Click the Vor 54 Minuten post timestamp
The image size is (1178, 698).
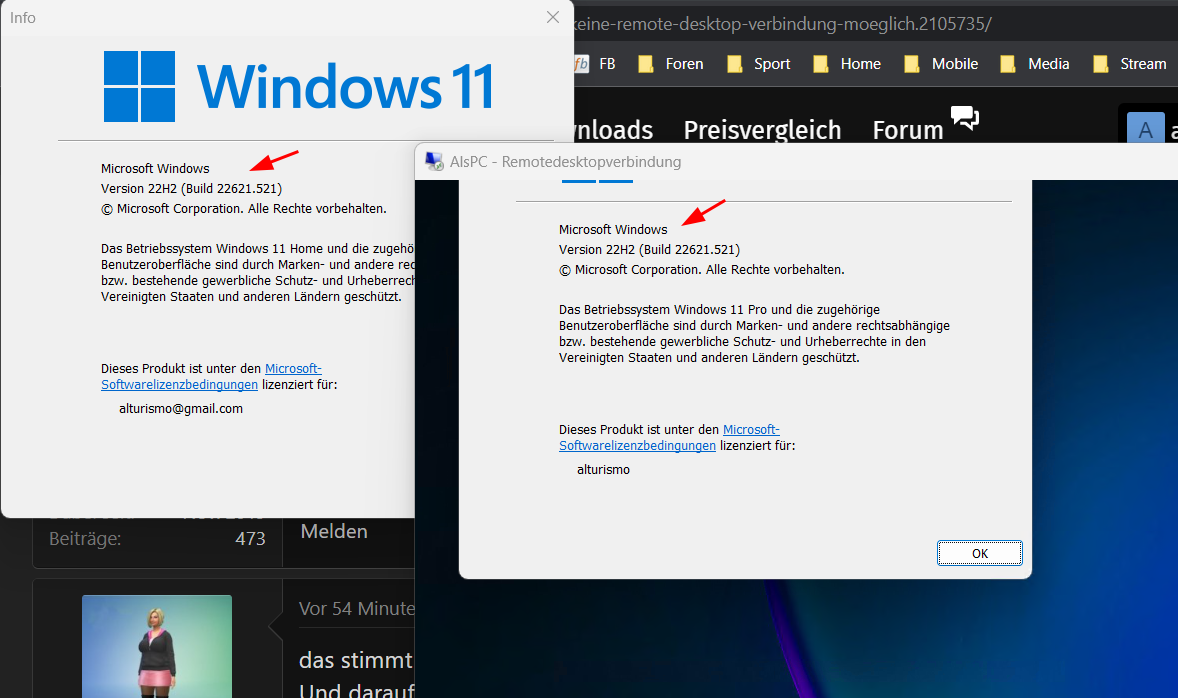click(357, 609)
